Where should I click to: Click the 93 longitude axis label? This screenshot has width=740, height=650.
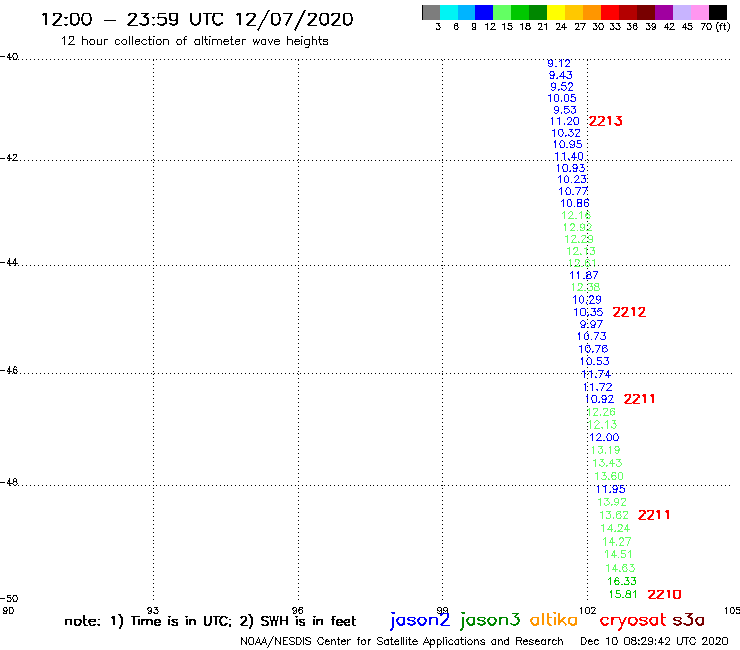[x=153, y=610]
